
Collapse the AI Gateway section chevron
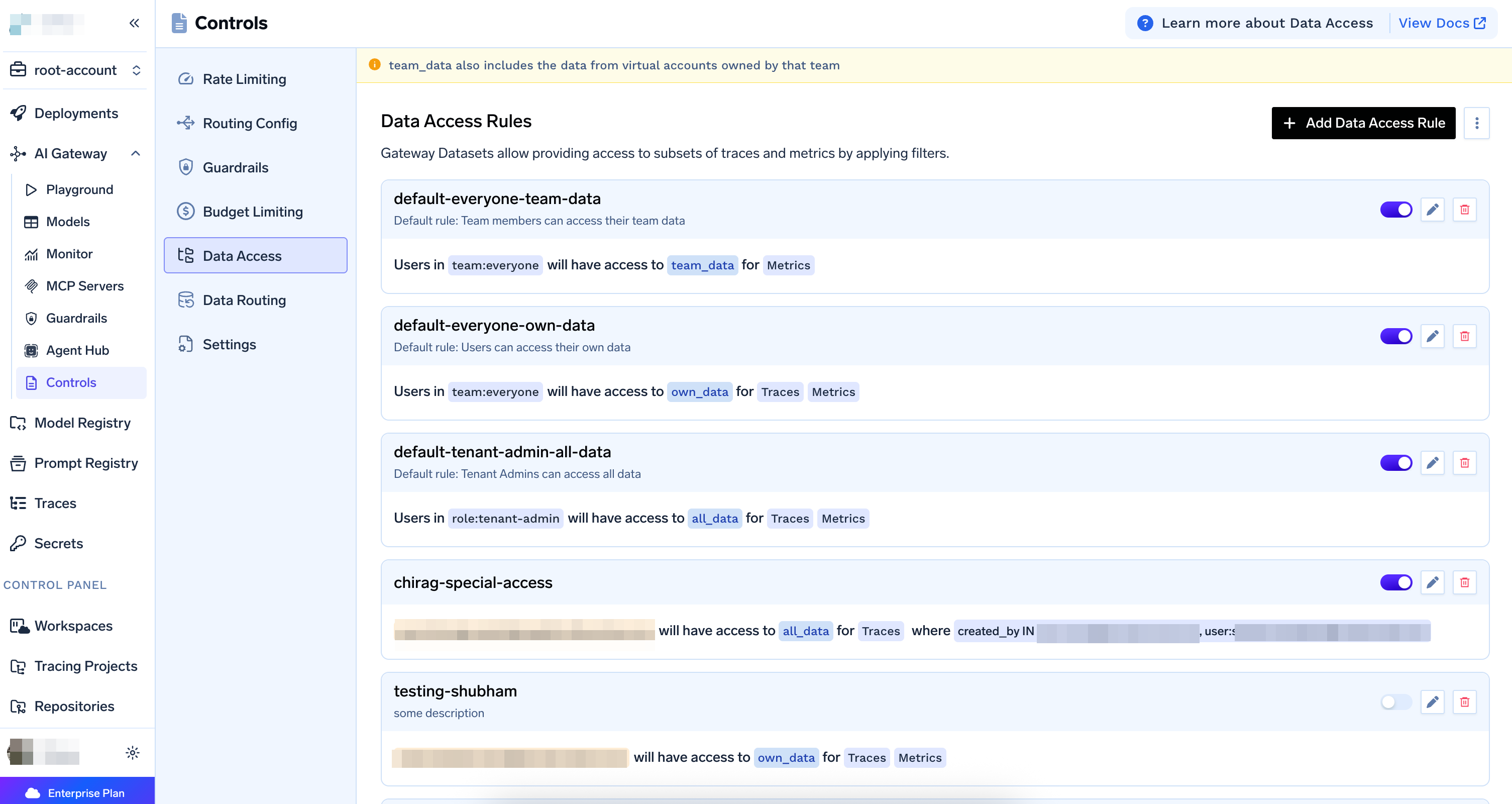(136, 153)
